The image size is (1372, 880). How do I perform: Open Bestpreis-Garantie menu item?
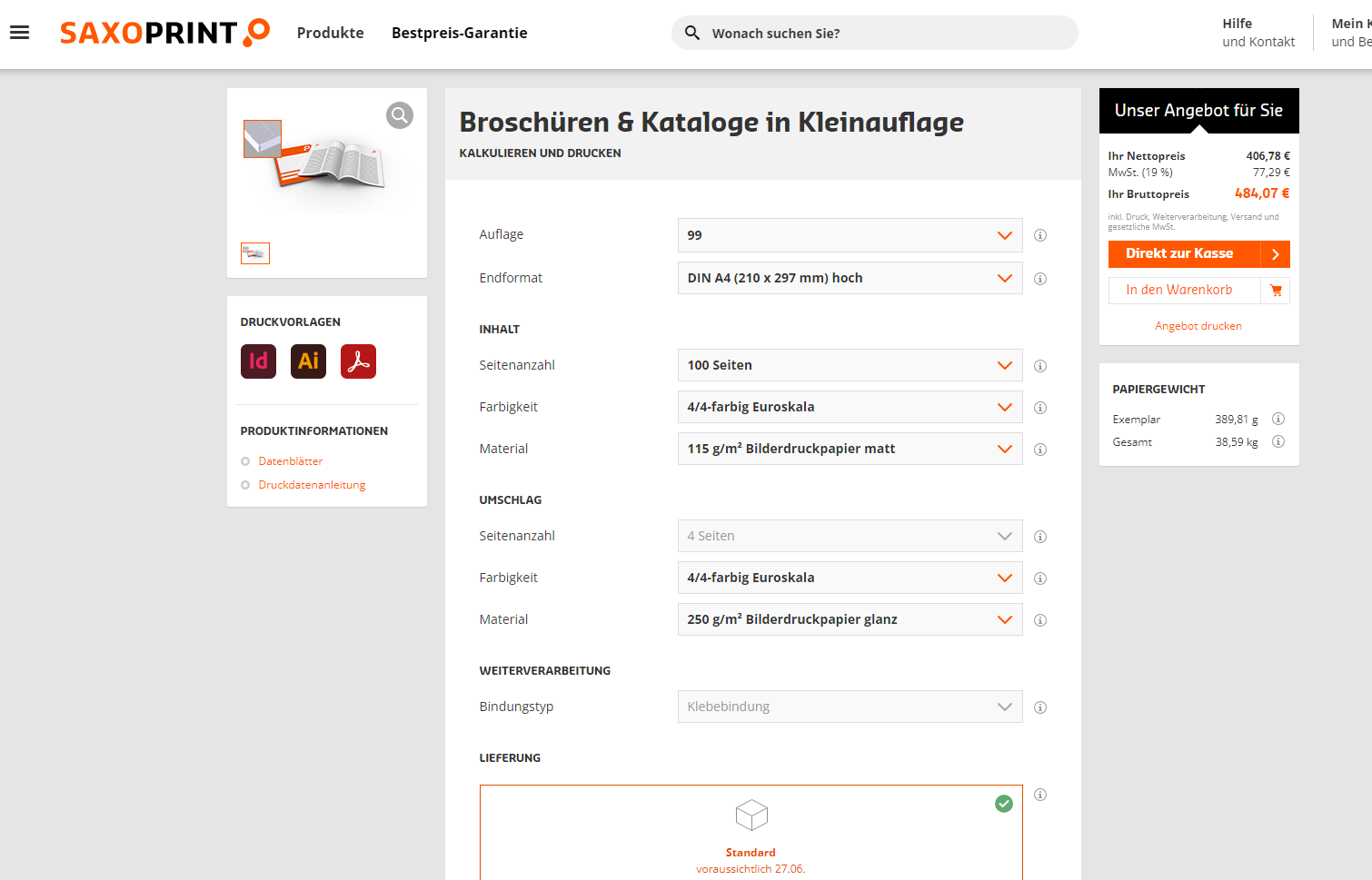pyautogui.click(x=459, y=33)
